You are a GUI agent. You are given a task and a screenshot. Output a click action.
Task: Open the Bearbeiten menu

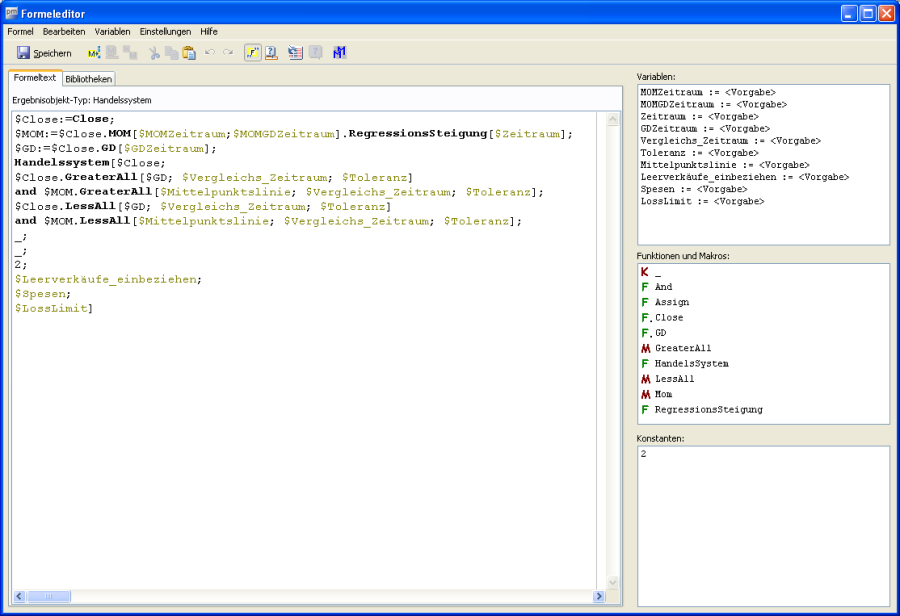(x=64, y=32)
